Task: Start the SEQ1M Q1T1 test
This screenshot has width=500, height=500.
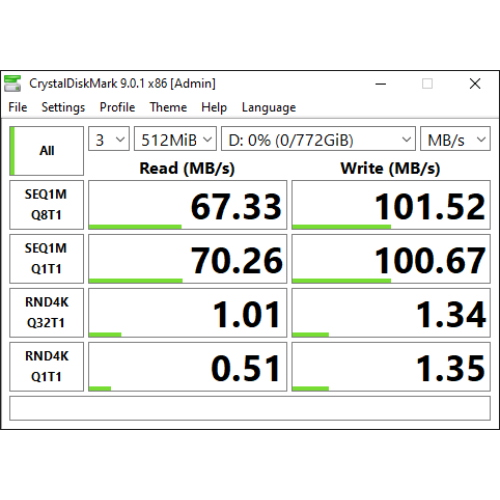Action: click(x=46, y=259)
